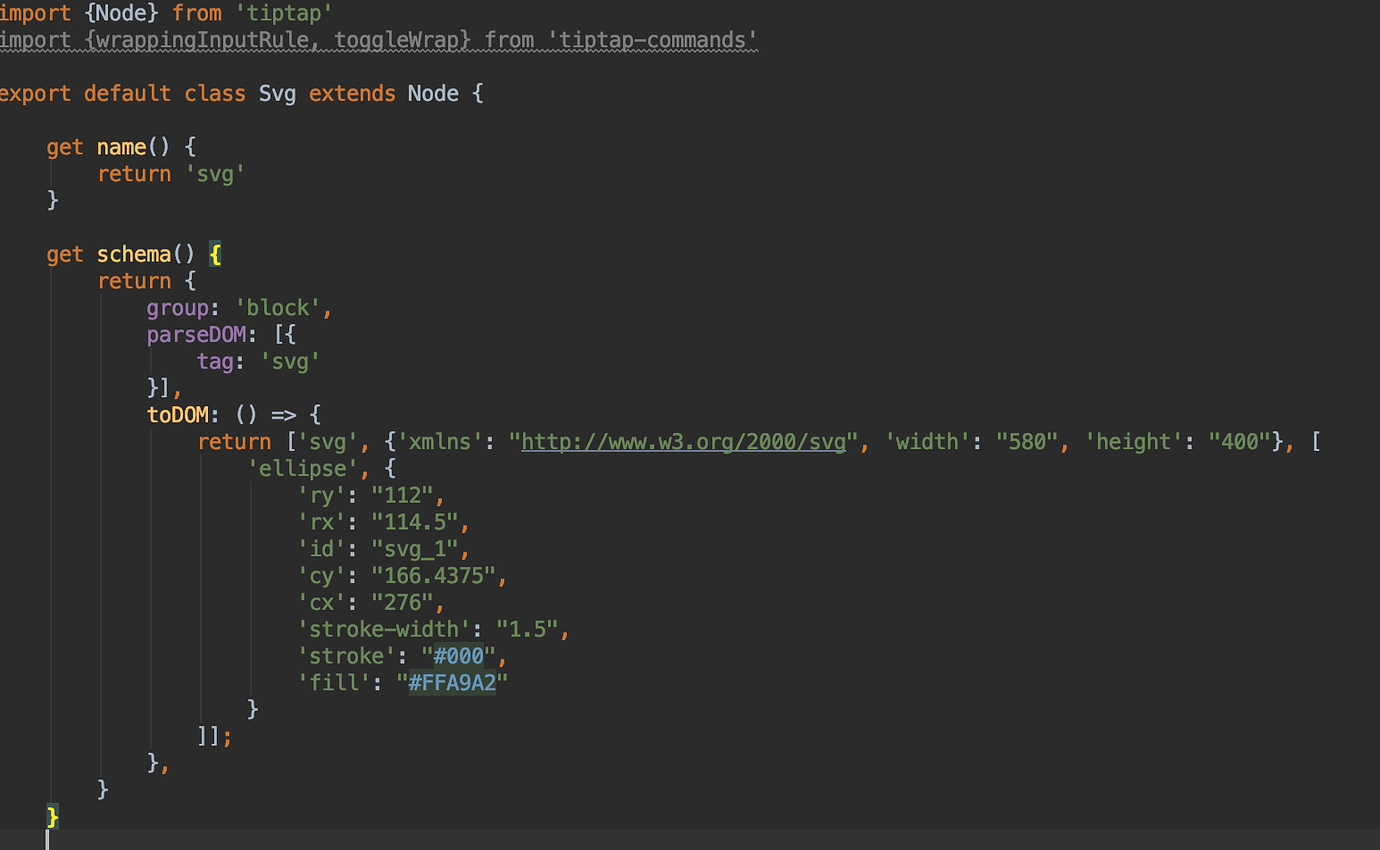The width and height of the screenshot is (1380, 850).
Task: Open the http://www.w3.org/2000/svg link
Action: click(x=684, y=441)
